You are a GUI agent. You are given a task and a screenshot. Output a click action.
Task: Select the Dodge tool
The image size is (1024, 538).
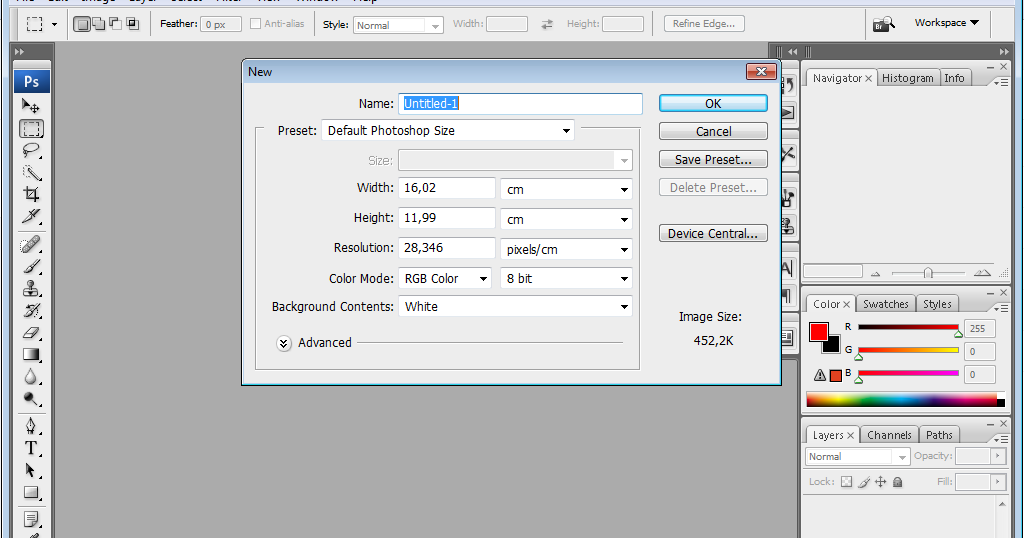(31, 399)
